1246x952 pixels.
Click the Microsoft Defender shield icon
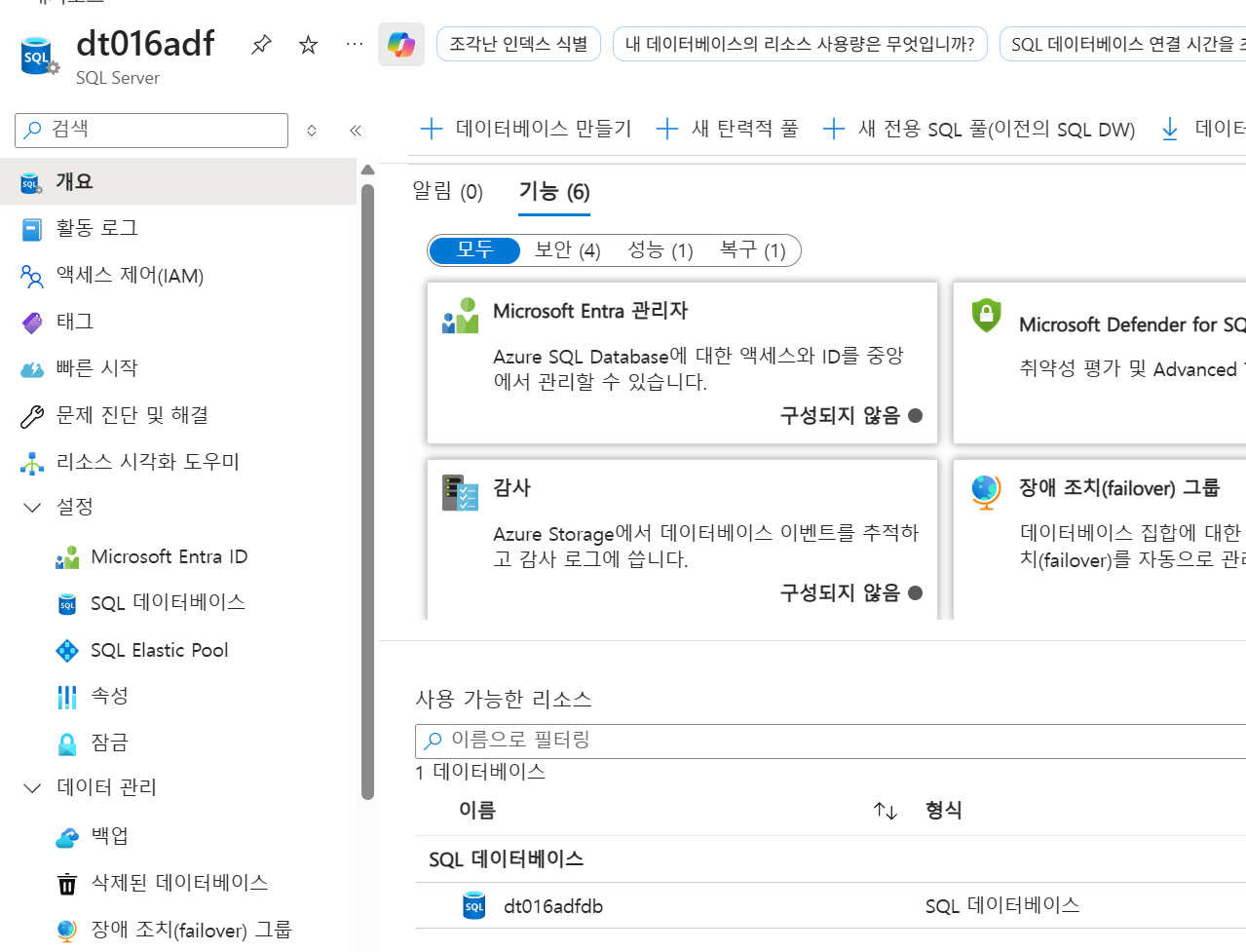tap(986, 316)
